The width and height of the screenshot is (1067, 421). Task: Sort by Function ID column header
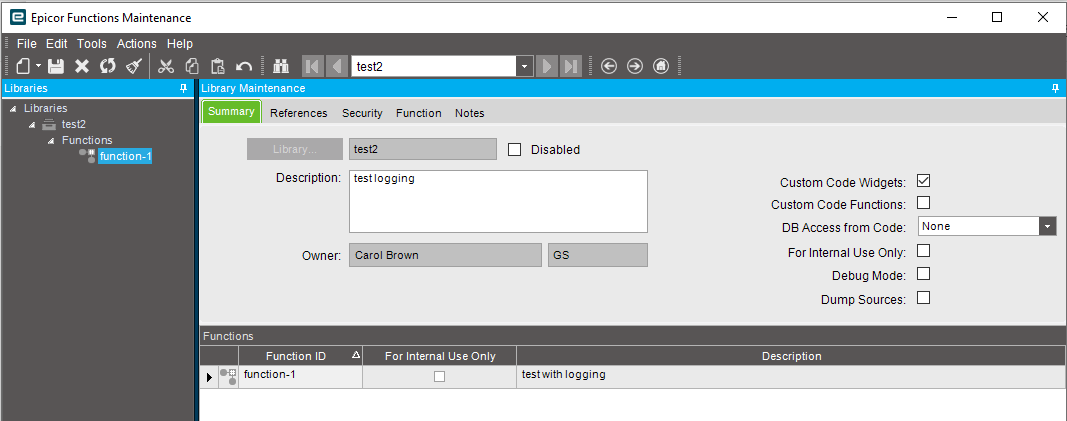pos(301,356)
